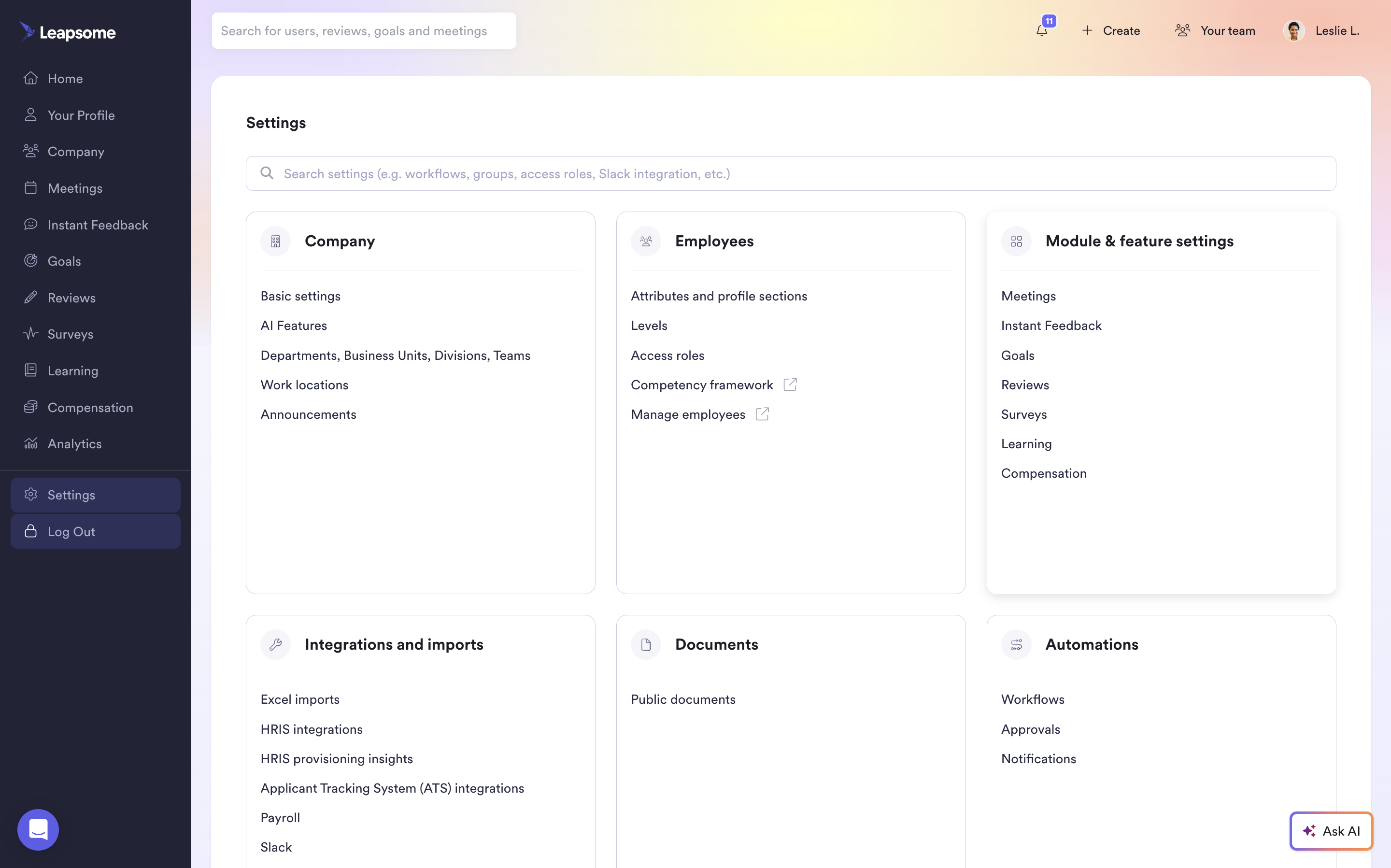Screen dimensions: 1391x868
Task: Focus the Search settings input
Action: tap(791, 173)
